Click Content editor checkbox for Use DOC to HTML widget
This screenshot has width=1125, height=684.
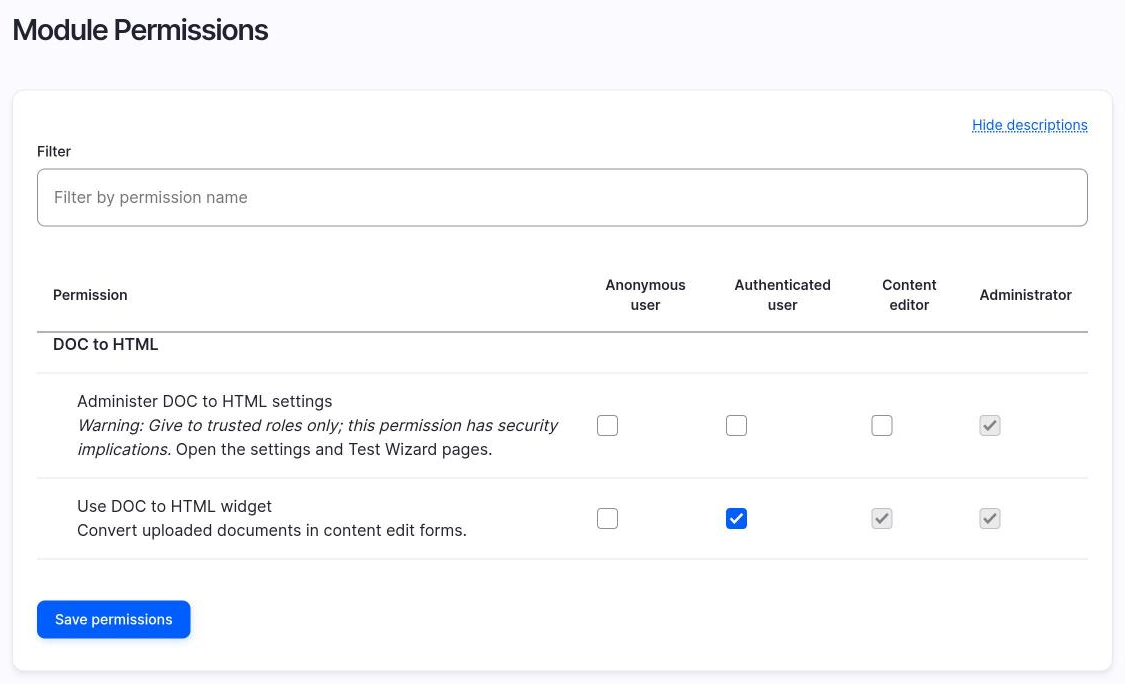coord(882,518)
